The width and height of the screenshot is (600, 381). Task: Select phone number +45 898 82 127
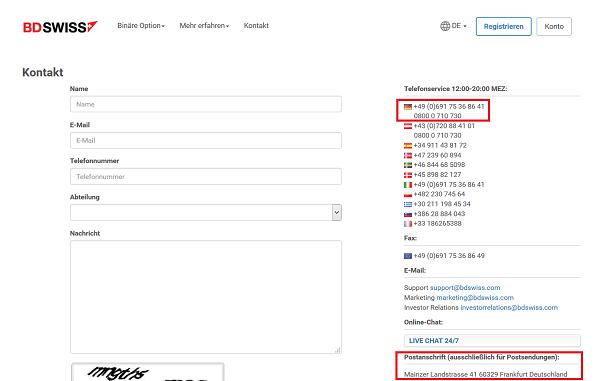437,175
